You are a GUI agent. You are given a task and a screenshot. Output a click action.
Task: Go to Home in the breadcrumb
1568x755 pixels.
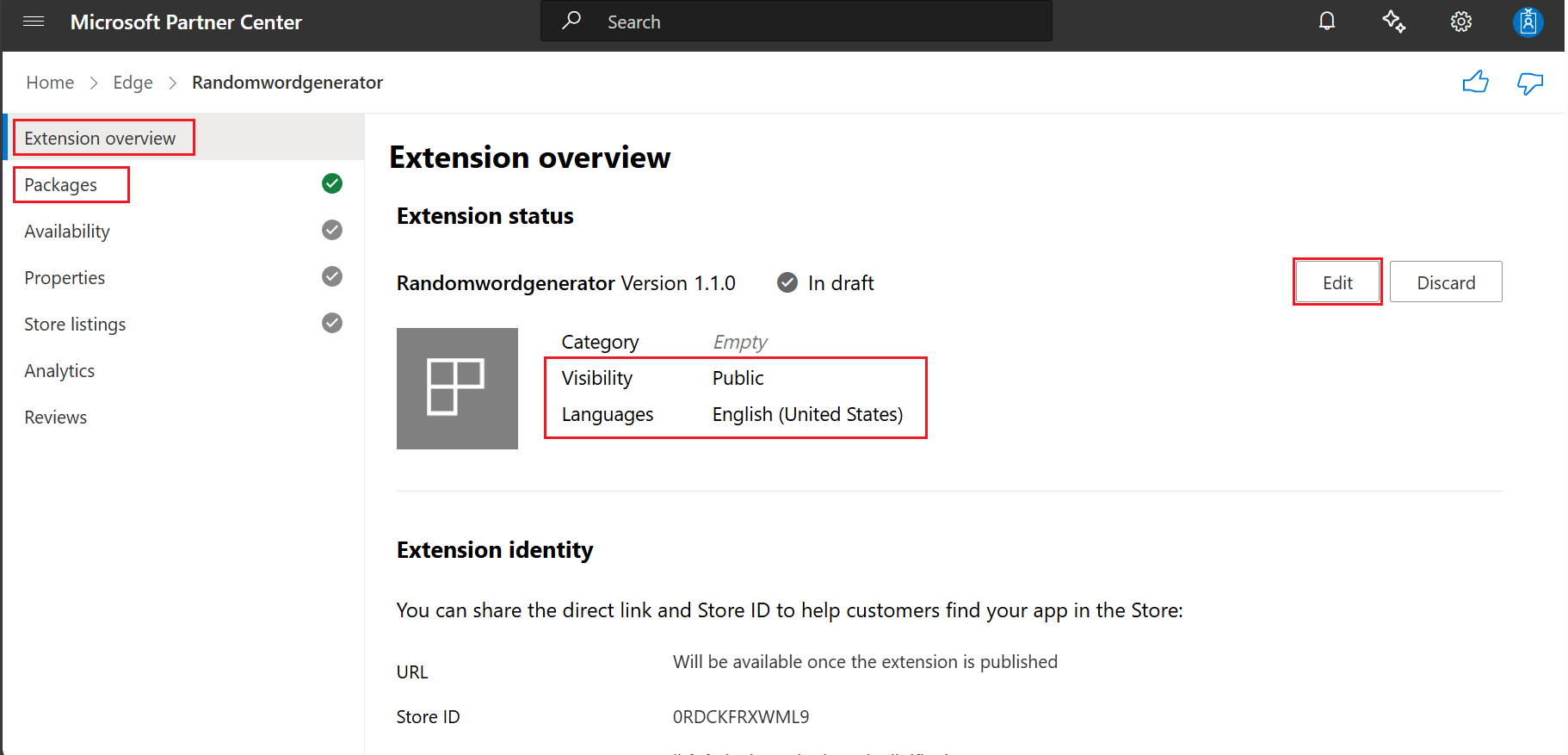coord(50,83)
